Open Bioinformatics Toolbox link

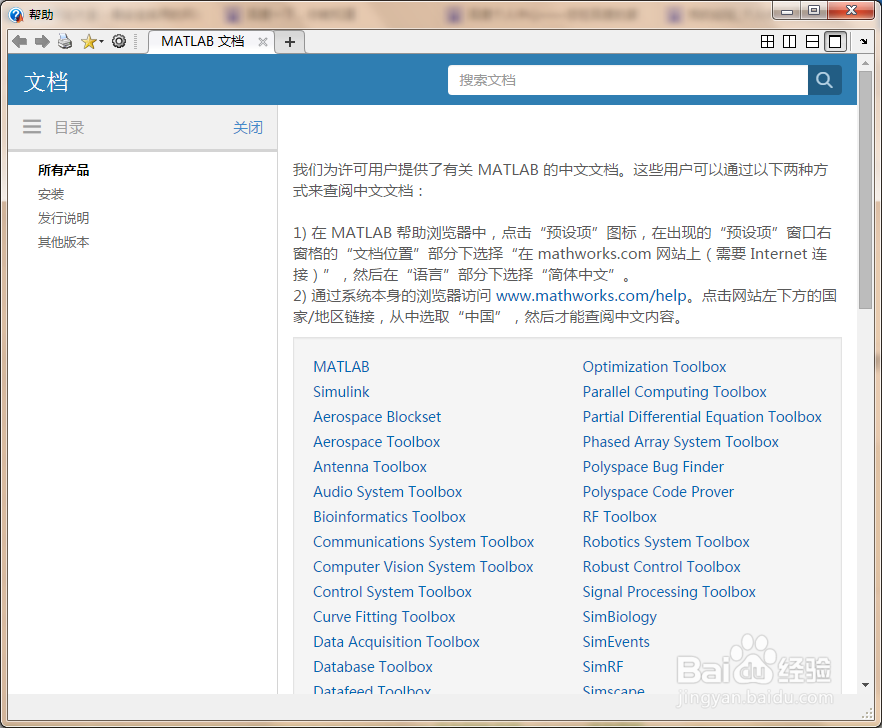pyautogui.click(x=389, y=517)
